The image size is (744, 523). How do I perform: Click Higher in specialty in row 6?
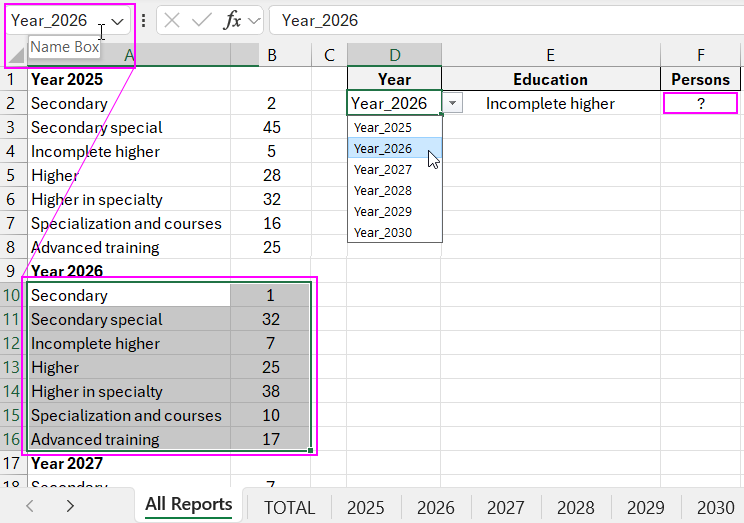(x=129, y=199)
